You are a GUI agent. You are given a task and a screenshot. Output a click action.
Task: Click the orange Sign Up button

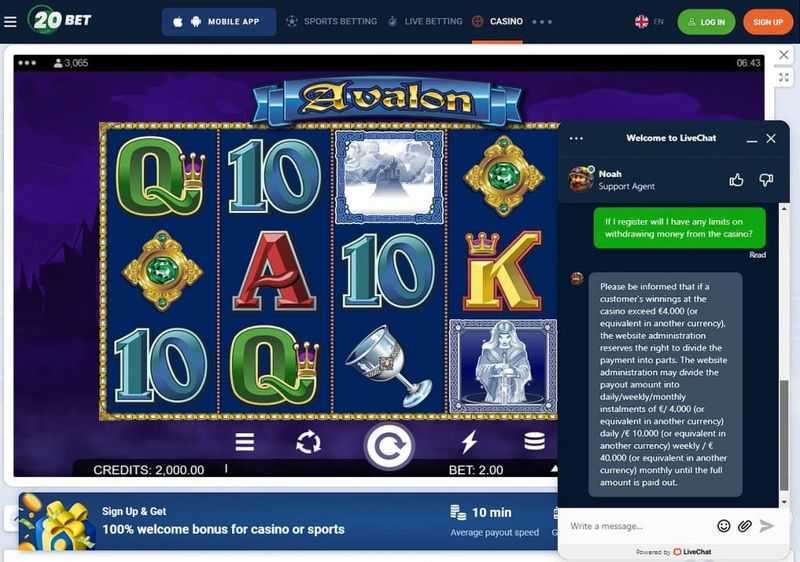click(x=768, y=22)
